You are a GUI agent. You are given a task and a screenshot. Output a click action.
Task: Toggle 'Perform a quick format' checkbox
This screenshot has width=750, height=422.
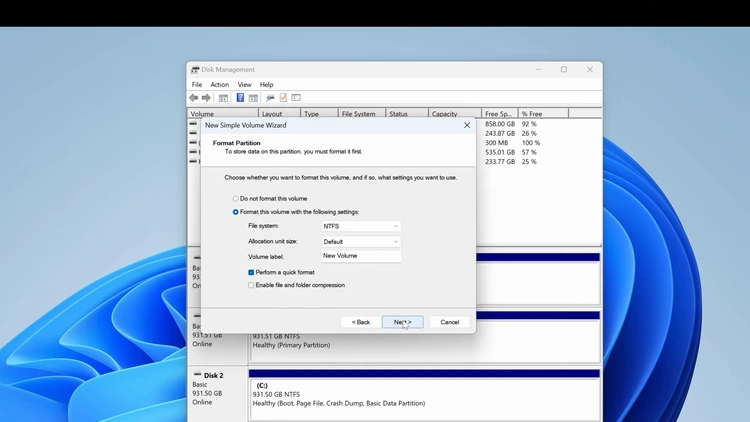coord(251,272)
